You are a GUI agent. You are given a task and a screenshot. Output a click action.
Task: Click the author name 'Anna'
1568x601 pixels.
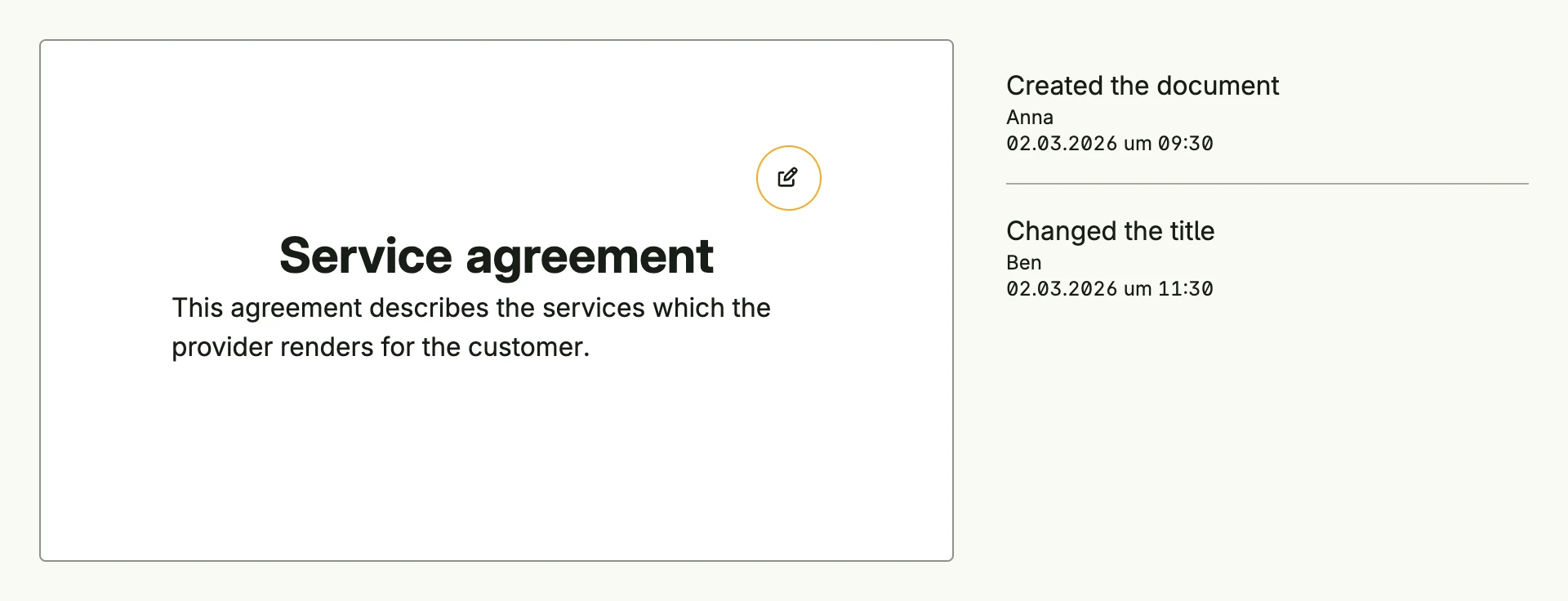tap(1030, 118)
